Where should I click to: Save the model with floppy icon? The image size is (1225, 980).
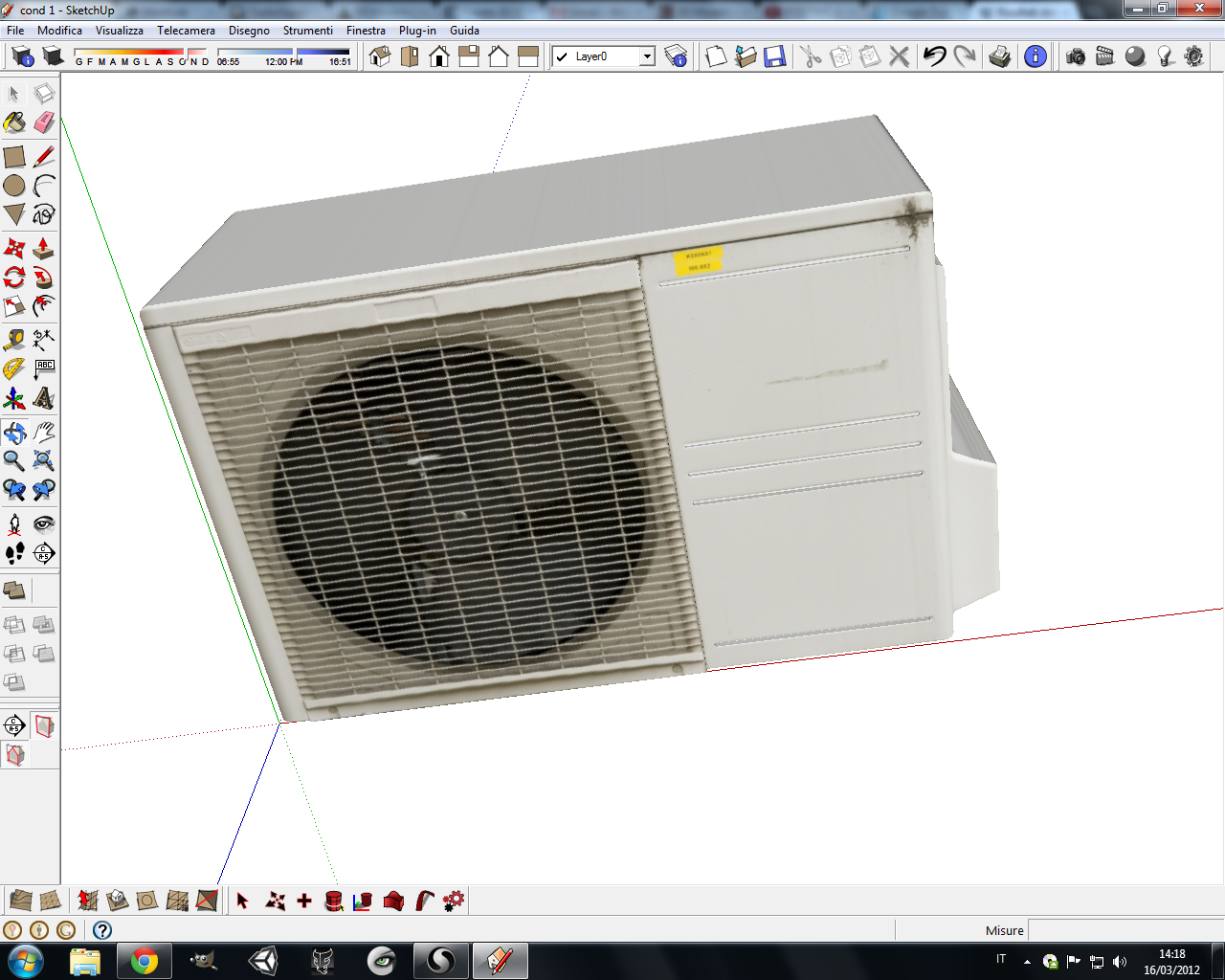click(x=775, y=56)
